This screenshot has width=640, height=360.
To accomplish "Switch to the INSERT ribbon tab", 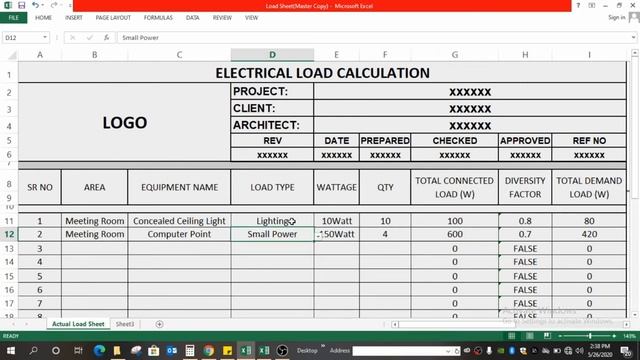I will (x=73, y=18).
